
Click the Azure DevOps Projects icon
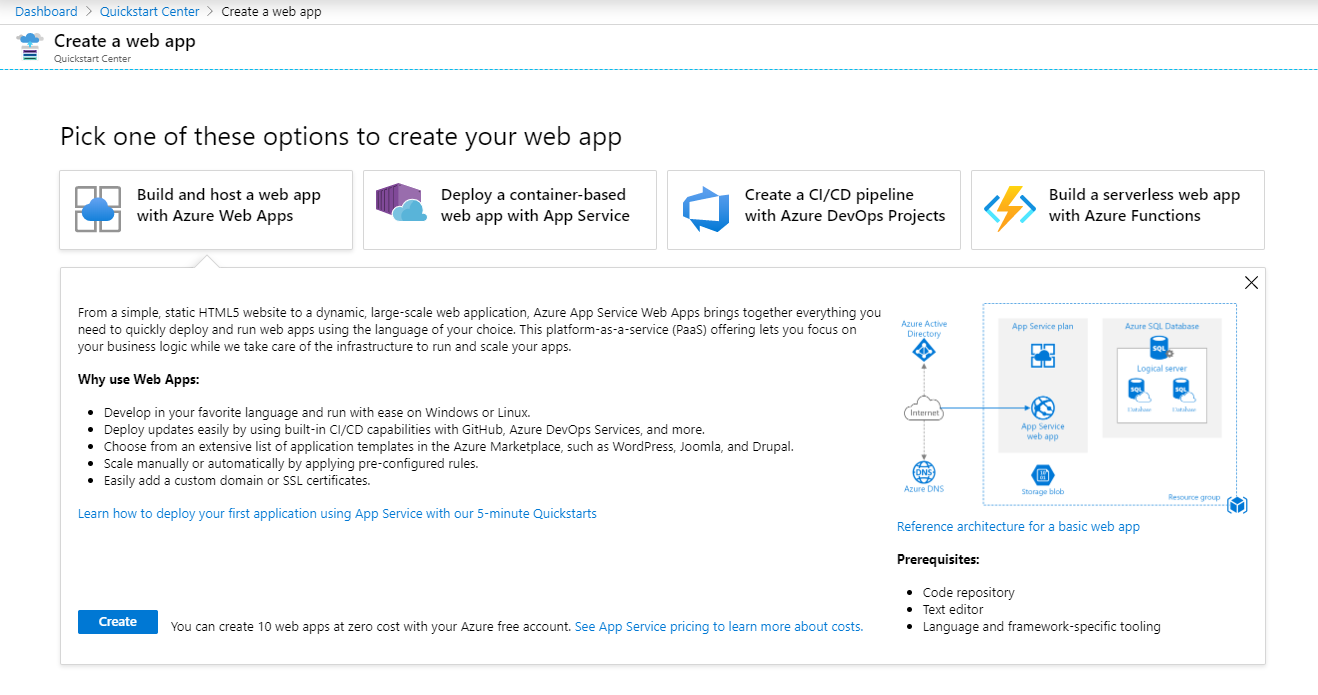point(706,210)
